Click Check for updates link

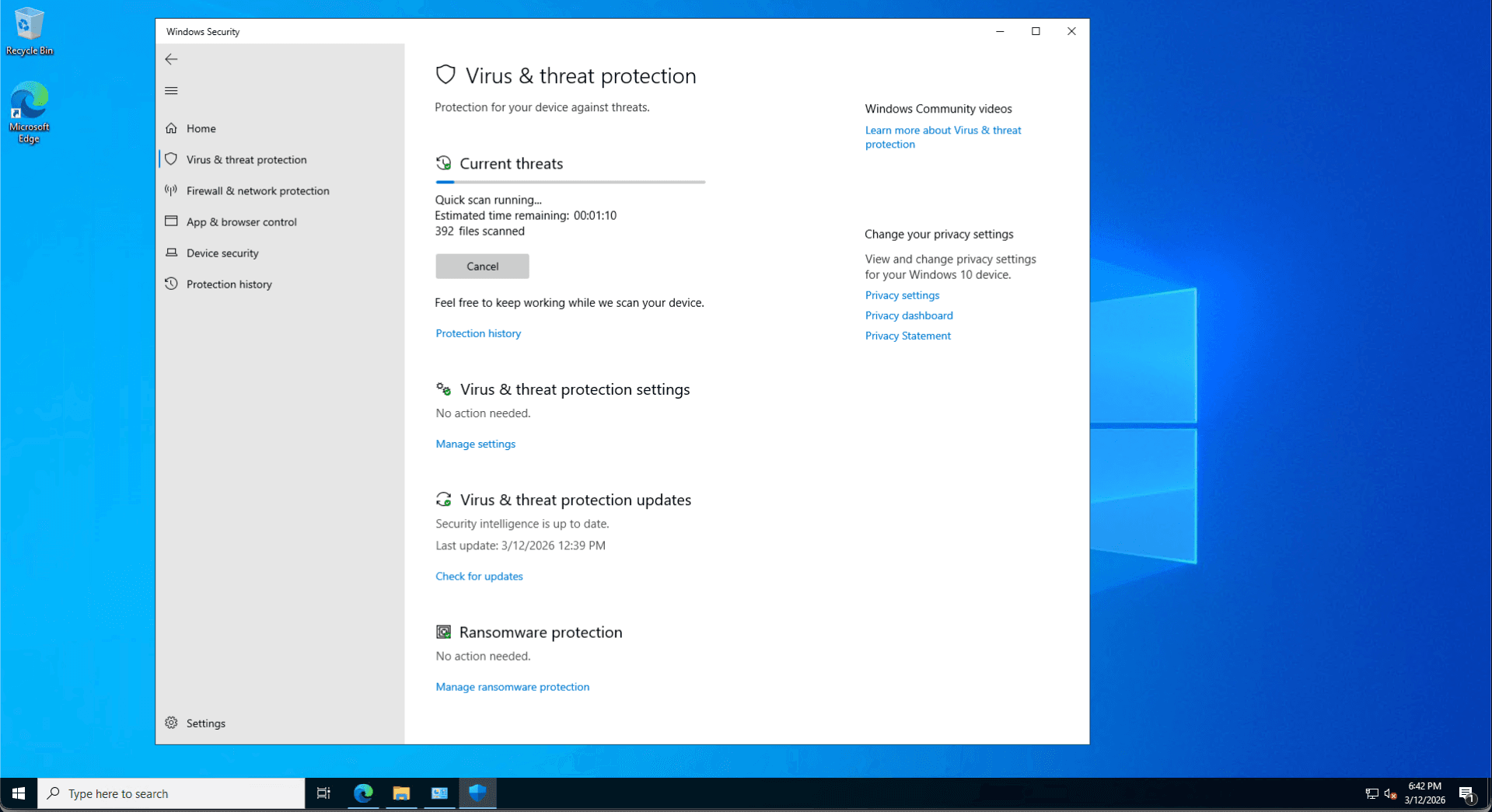[x=479, y=576]
